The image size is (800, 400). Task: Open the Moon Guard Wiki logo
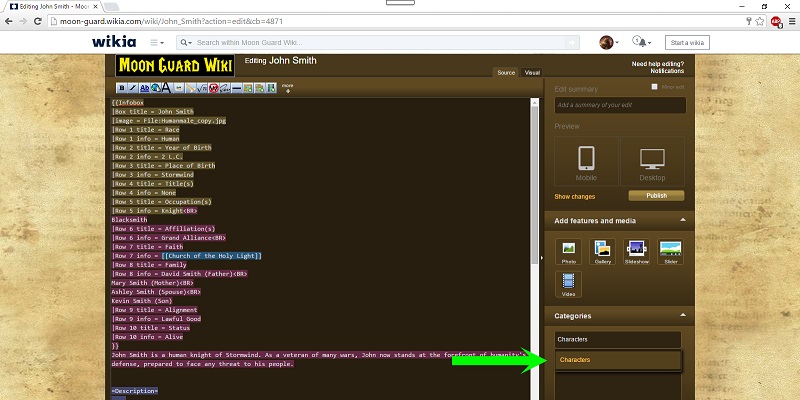tap(175, 66)
